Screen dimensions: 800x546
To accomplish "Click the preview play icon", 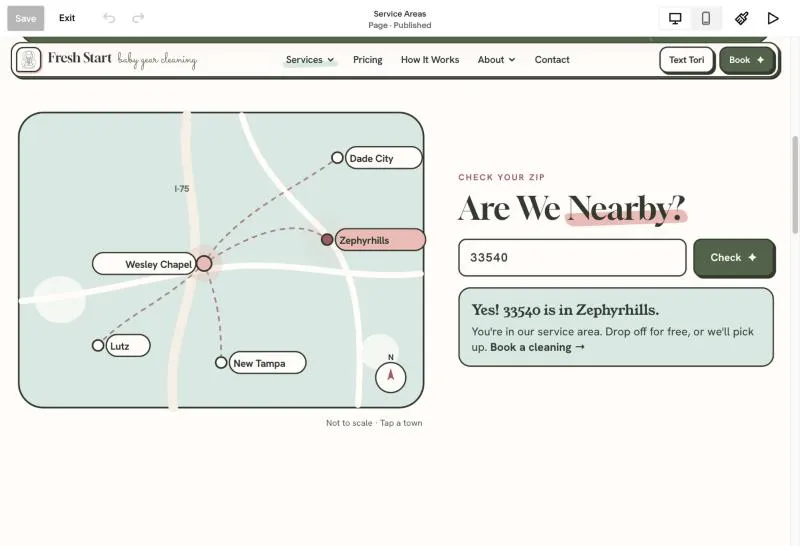I will click(x=773, y=18).
